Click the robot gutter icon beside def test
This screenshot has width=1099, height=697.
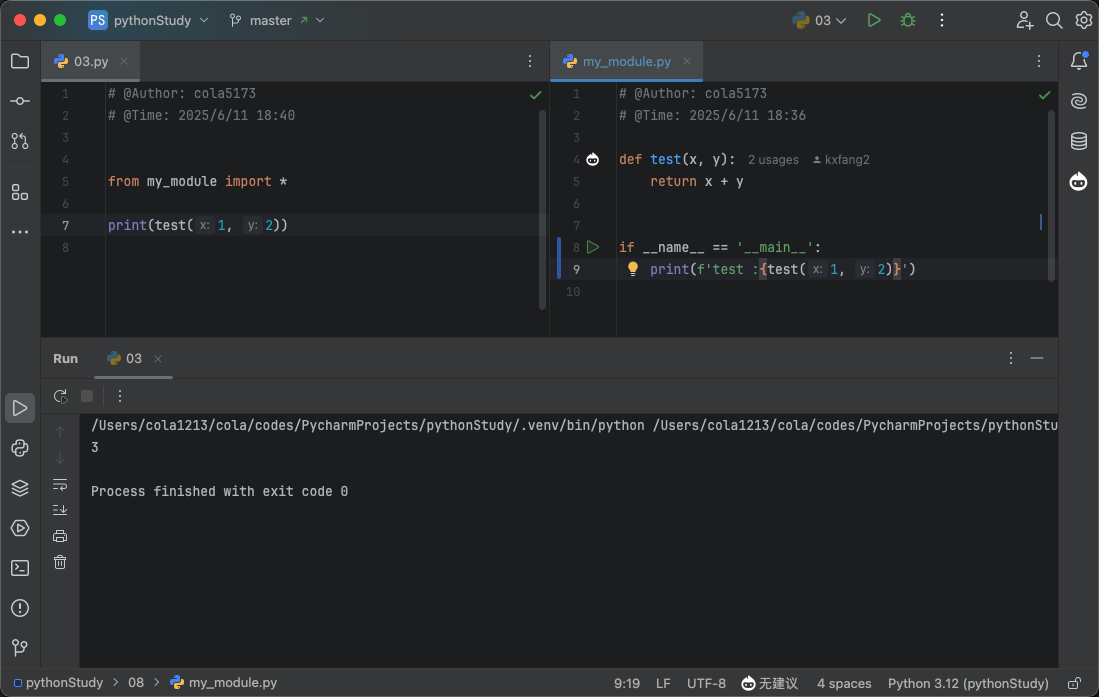592,160
